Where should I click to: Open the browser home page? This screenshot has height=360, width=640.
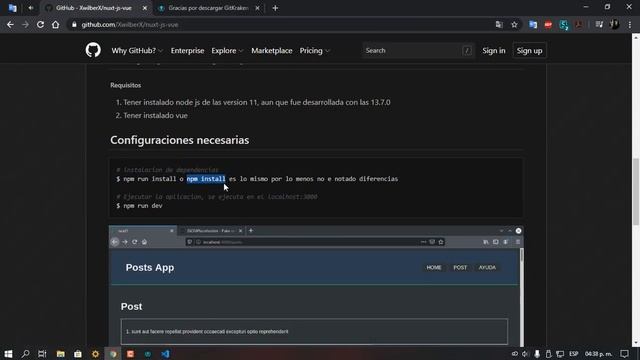click(56, 24)
